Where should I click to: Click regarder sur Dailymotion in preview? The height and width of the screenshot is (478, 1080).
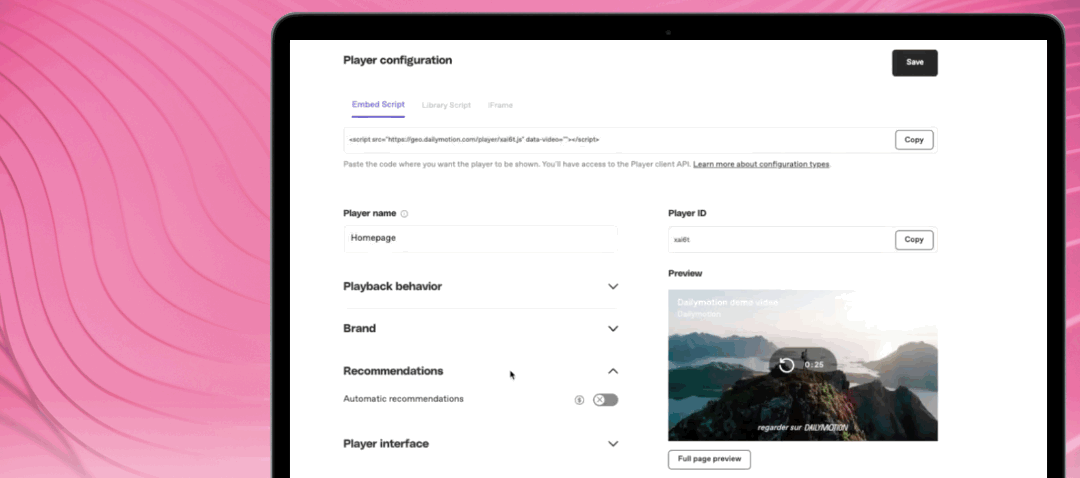tap(802, 428)
